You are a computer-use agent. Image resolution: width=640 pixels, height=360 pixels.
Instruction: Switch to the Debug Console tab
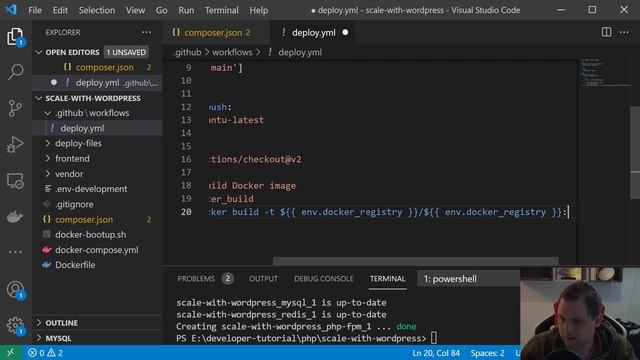click(324, 279)
